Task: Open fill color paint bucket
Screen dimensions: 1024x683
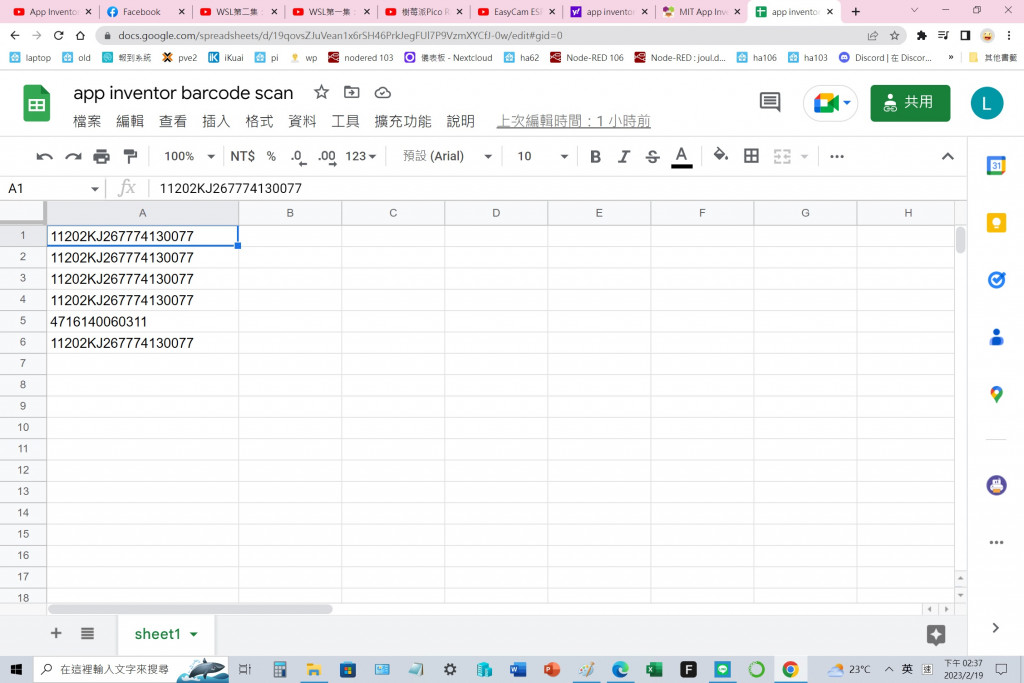Action: [720, 155]
